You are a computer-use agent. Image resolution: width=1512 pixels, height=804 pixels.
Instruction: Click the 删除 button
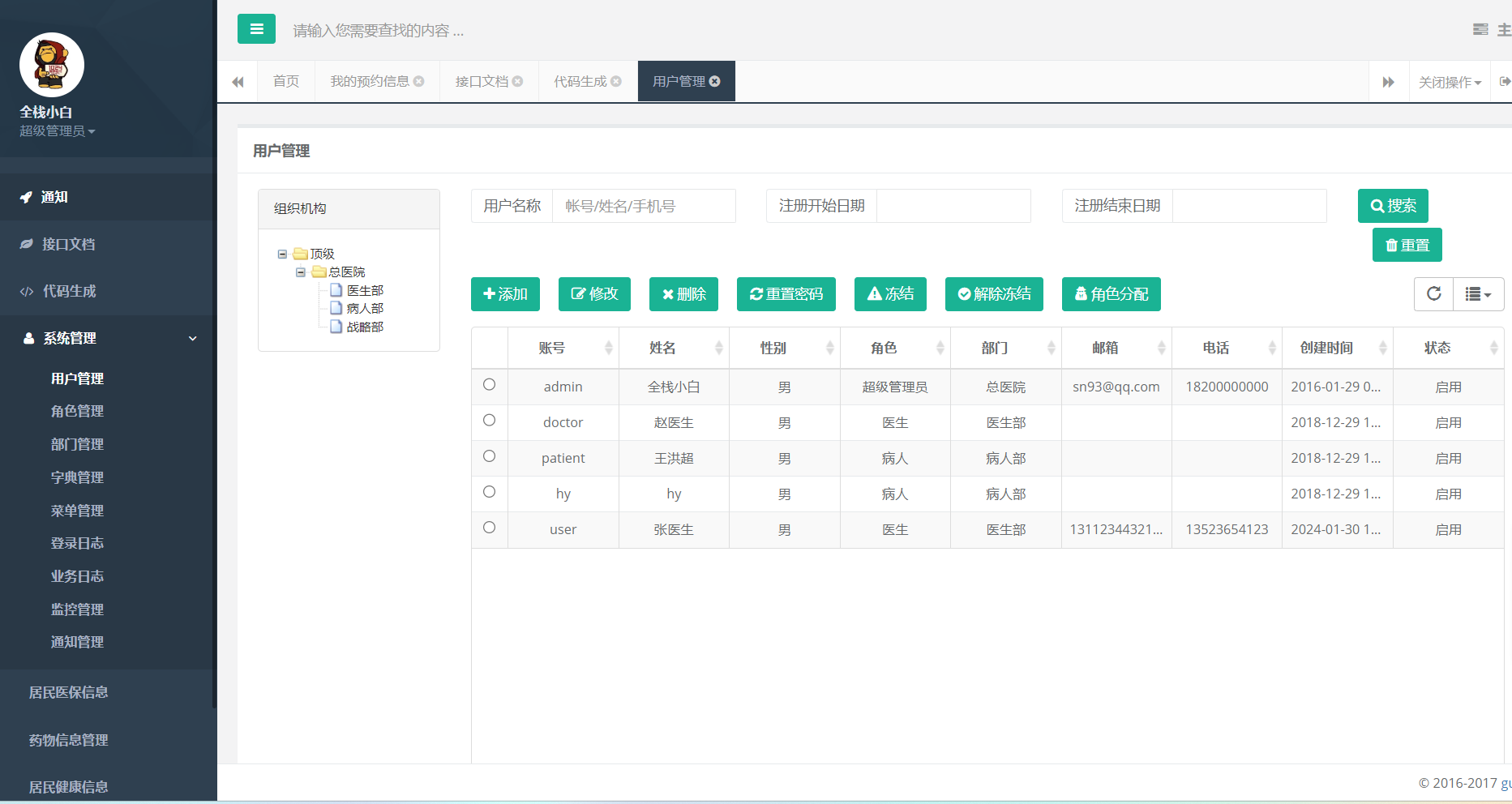683,294
